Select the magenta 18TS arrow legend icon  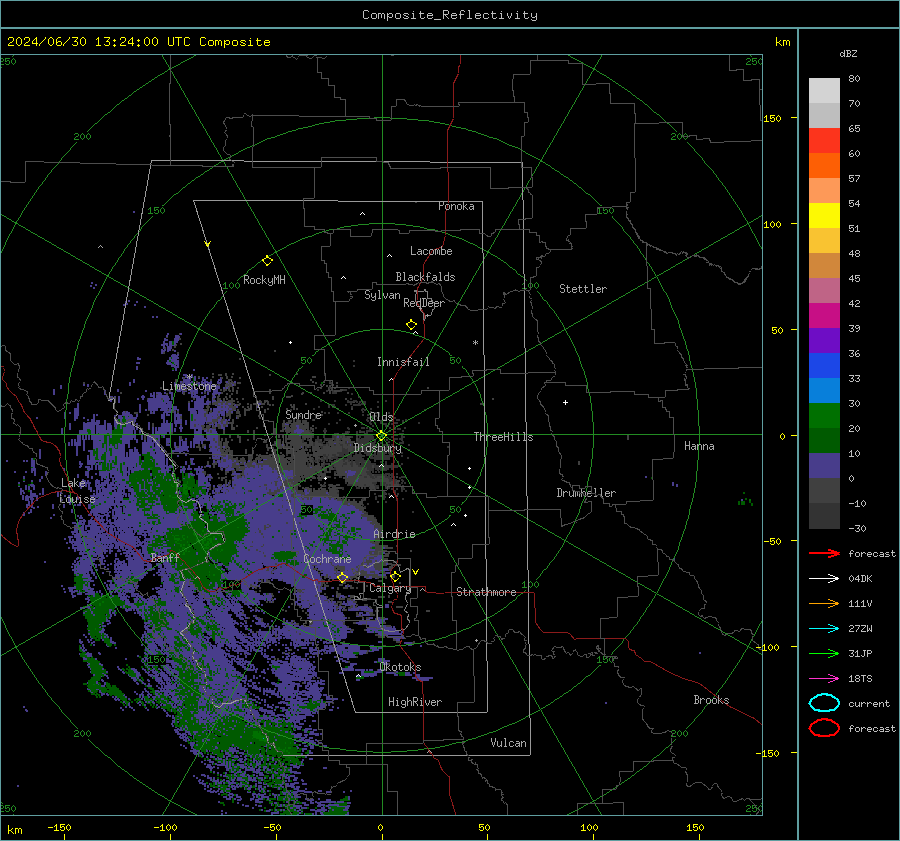[x=824, y=679]
